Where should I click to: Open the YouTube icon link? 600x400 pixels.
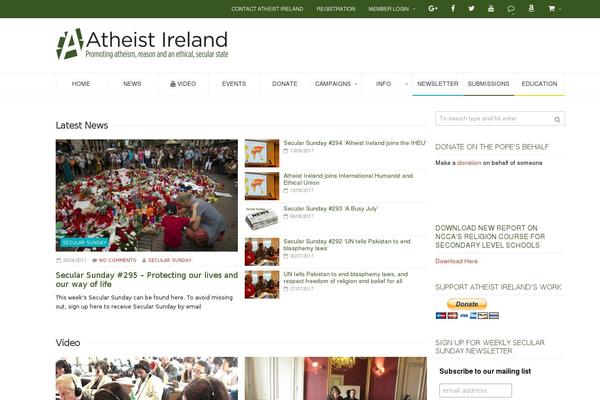tap(491, 8)
